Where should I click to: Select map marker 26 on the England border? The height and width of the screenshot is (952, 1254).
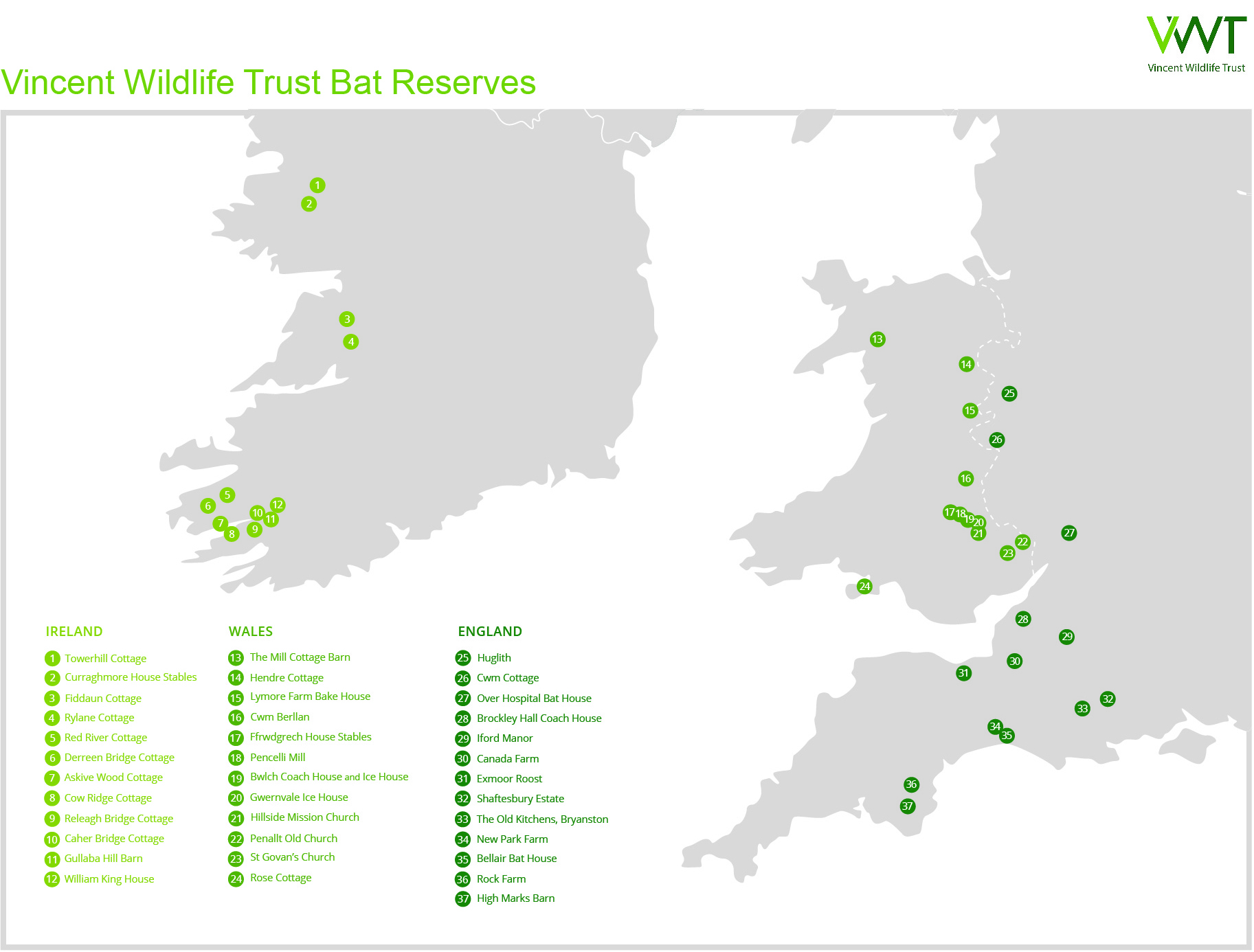(x=997, y=440)
